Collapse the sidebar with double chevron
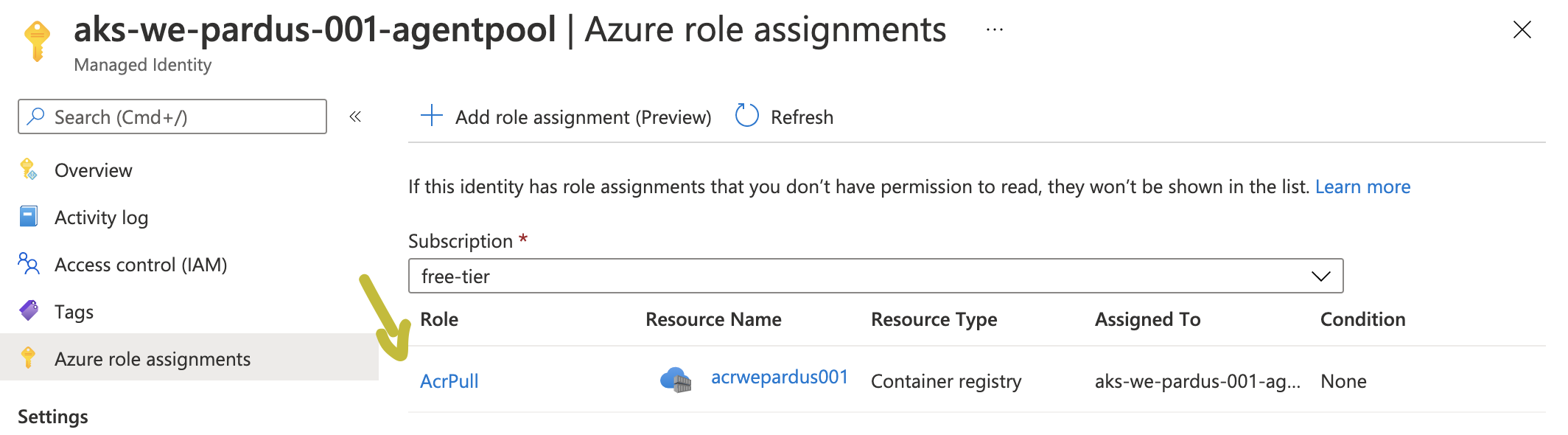Screen dimensions: 1568x435 click(355, 116)
